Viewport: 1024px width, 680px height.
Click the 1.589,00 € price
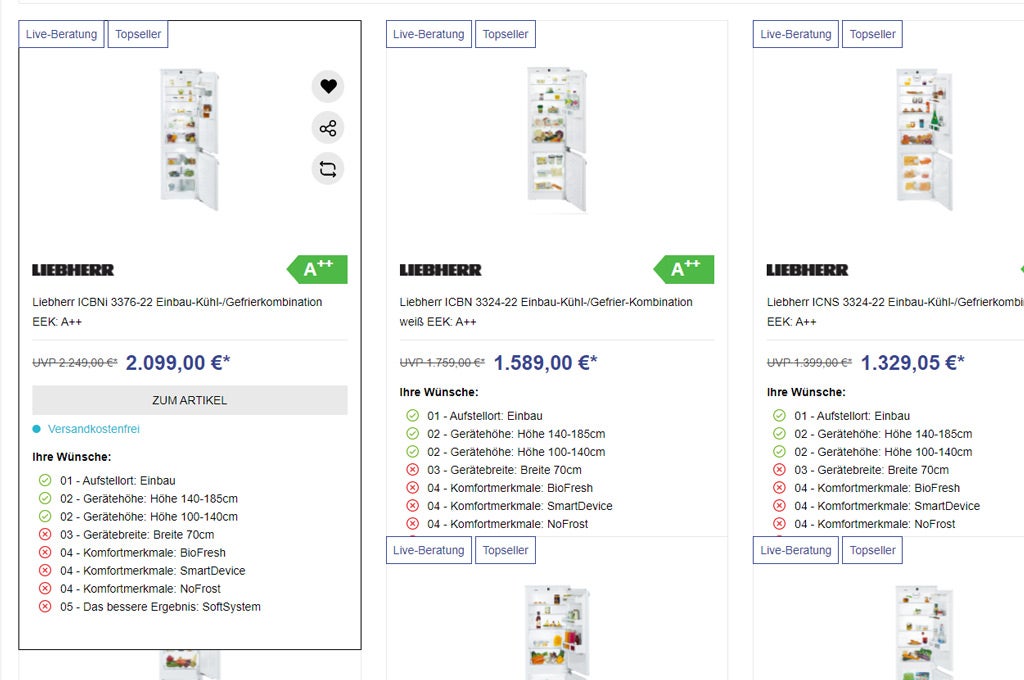pos(545,363)
